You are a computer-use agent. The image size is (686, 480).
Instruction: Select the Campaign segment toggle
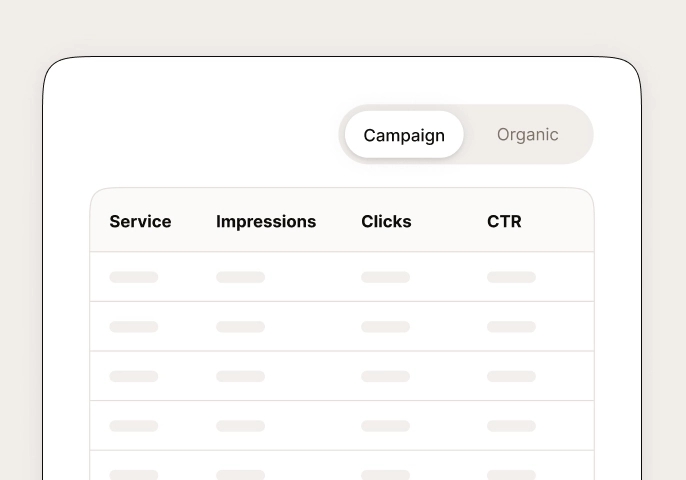click(x=404, y=135)
